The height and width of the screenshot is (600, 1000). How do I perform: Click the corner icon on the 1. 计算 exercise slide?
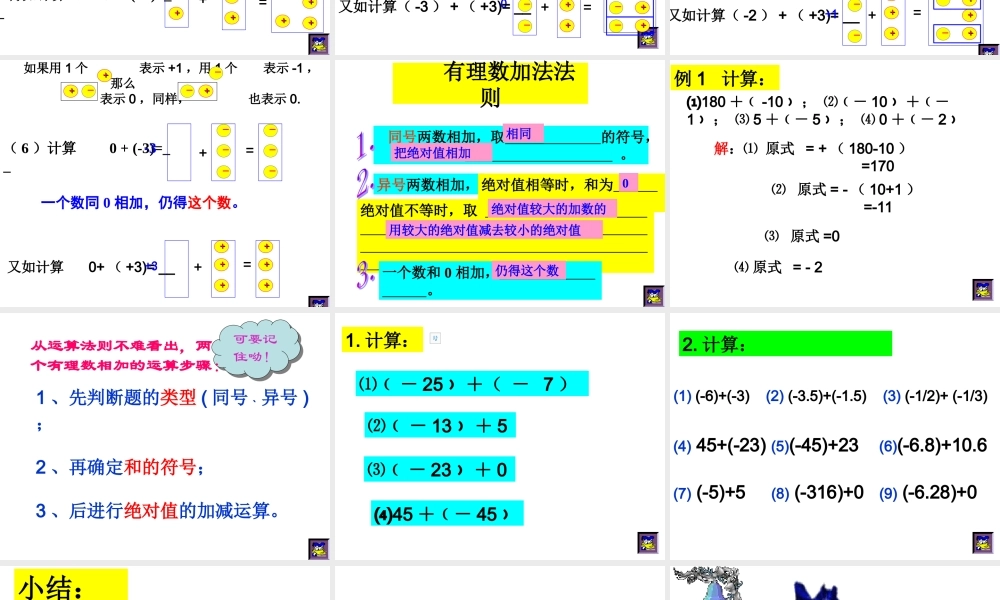point(647,543)
